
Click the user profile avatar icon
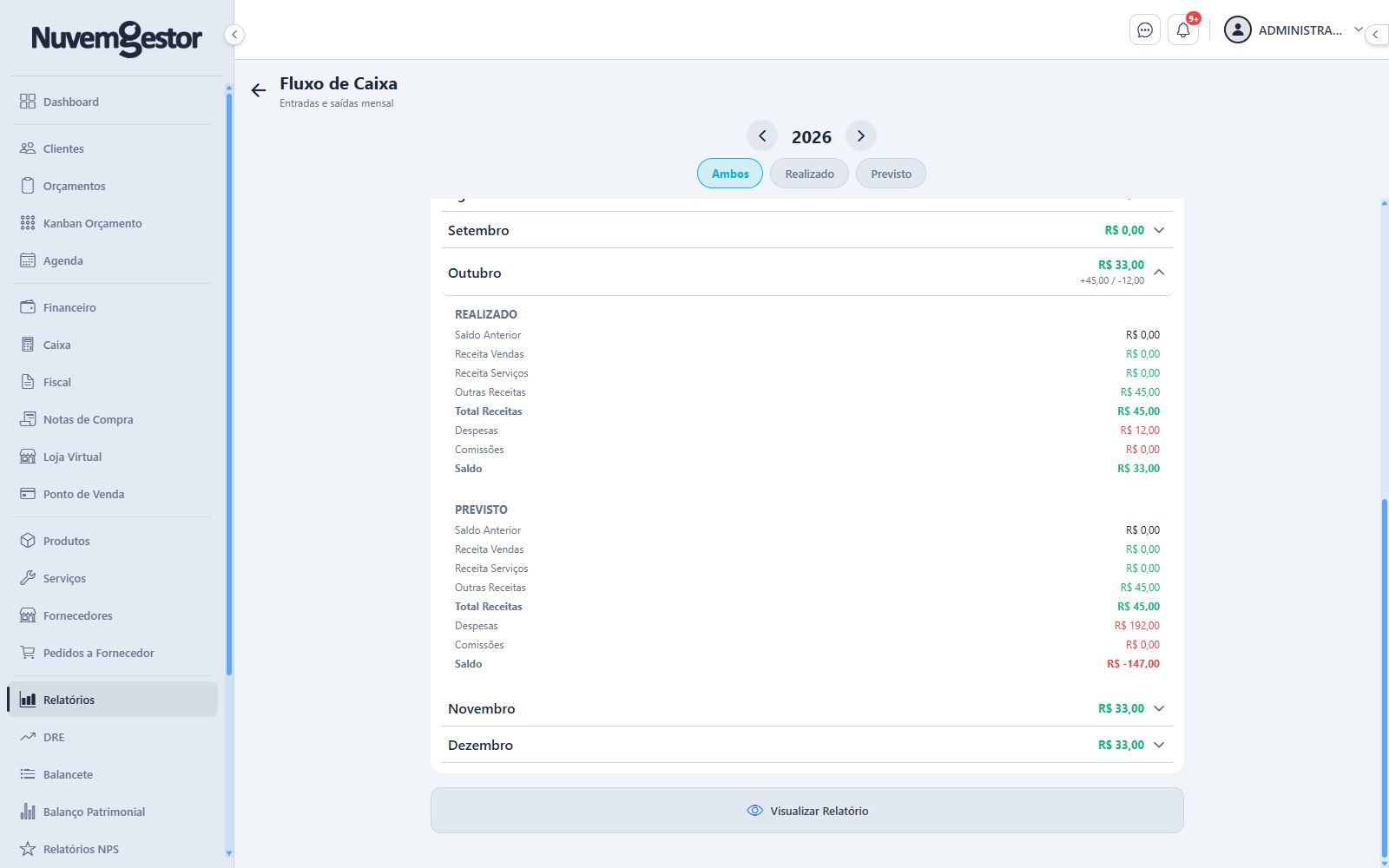point(1237,30)
